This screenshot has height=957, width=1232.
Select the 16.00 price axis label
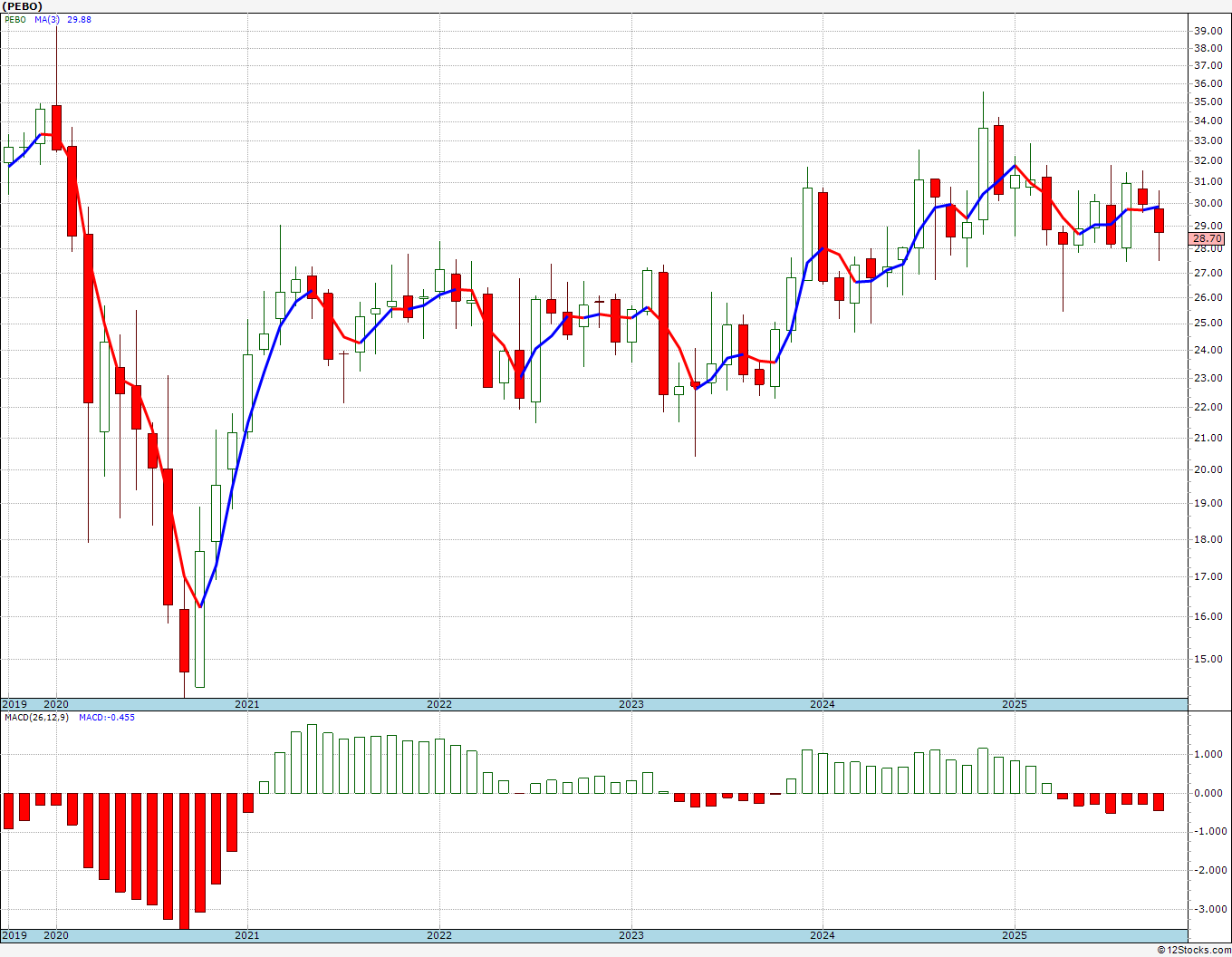click(1208, 616)
